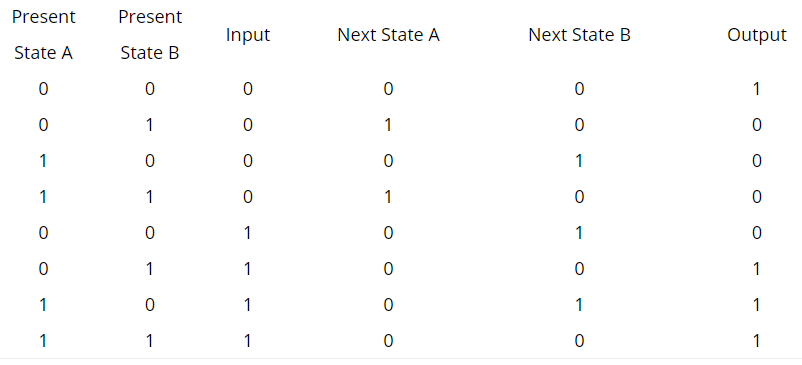Image resolution: width=802 pixels, height=365 pixels.
Task: Select Next State B value in the seventh row
Action: (579, 305)
